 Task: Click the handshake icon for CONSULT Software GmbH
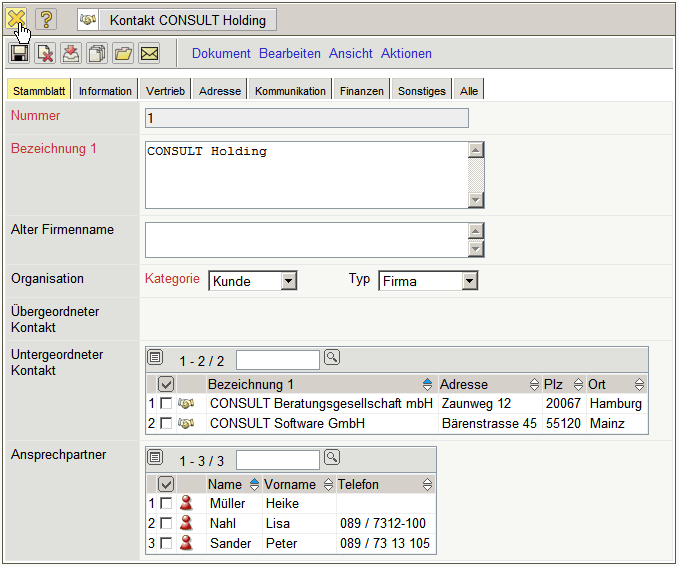[186, 423]
